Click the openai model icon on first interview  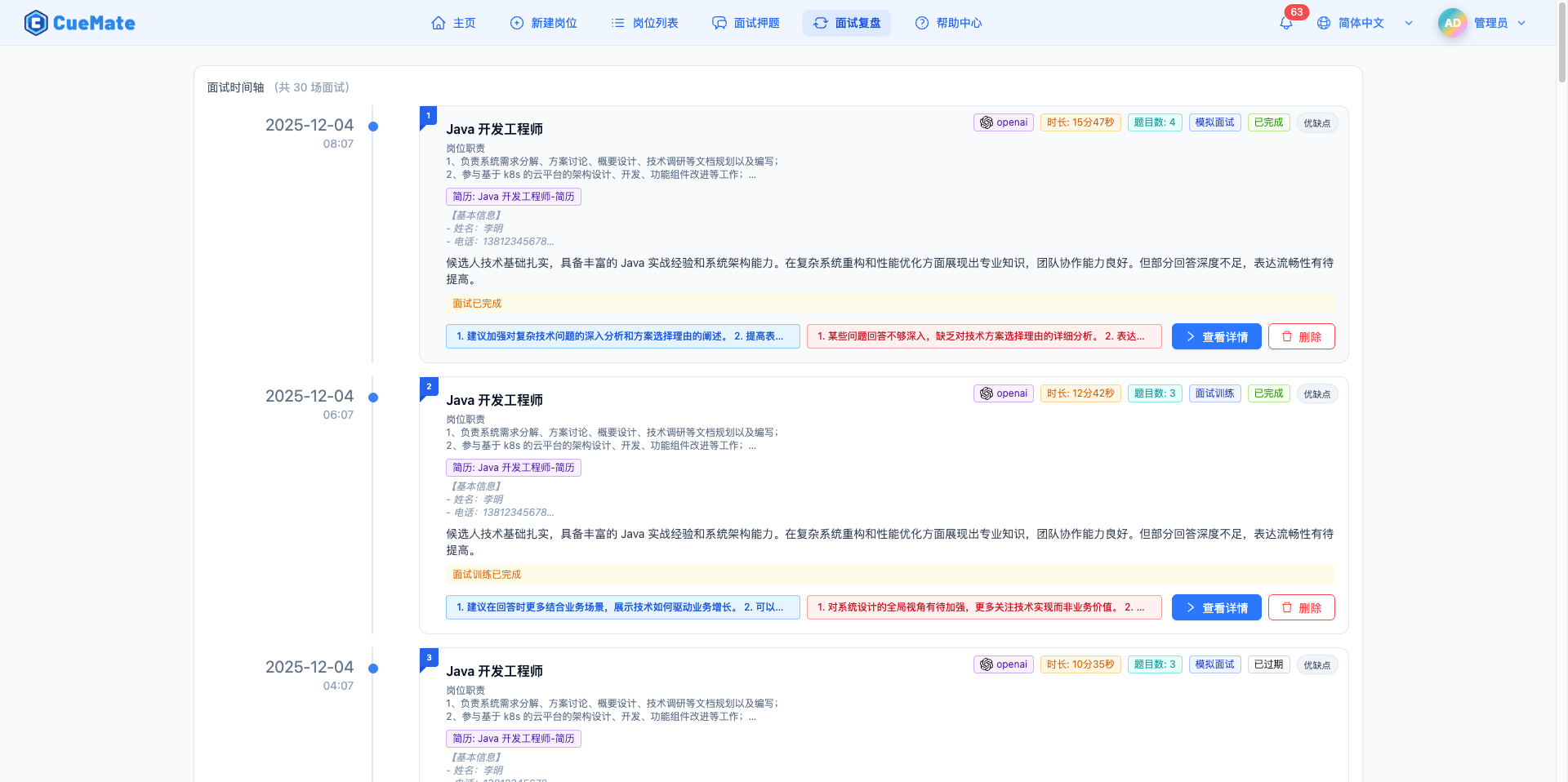pyautogui.click(x=986, y=122)
